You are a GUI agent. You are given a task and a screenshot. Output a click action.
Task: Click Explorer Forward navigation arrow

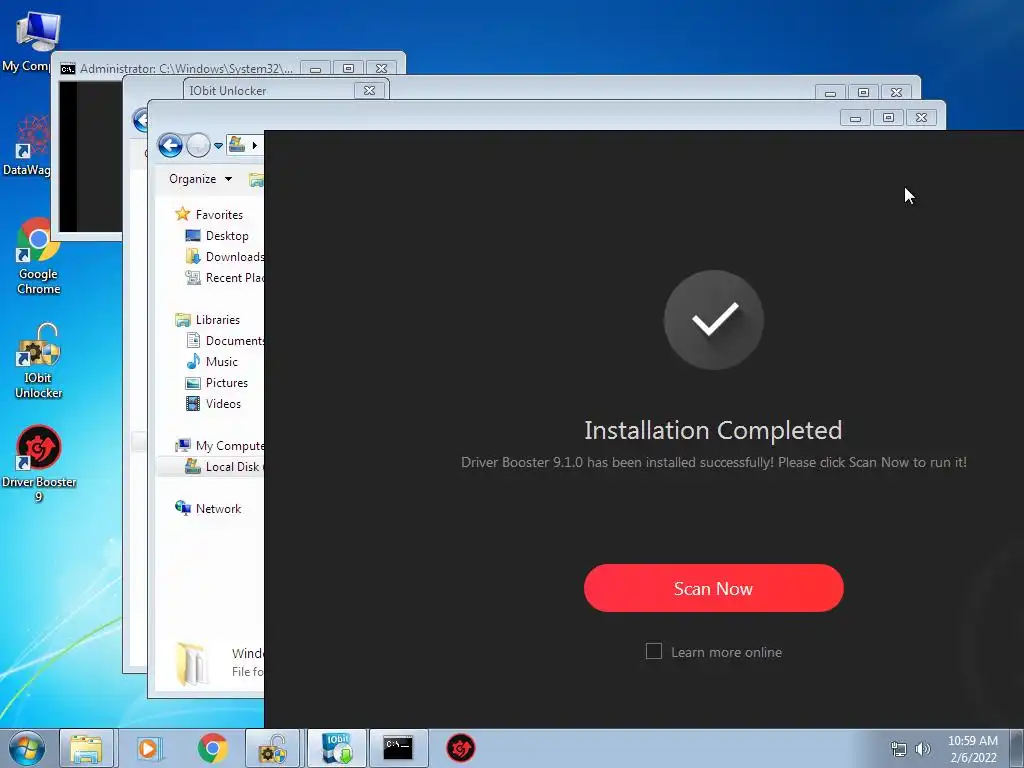pos(198,145)
